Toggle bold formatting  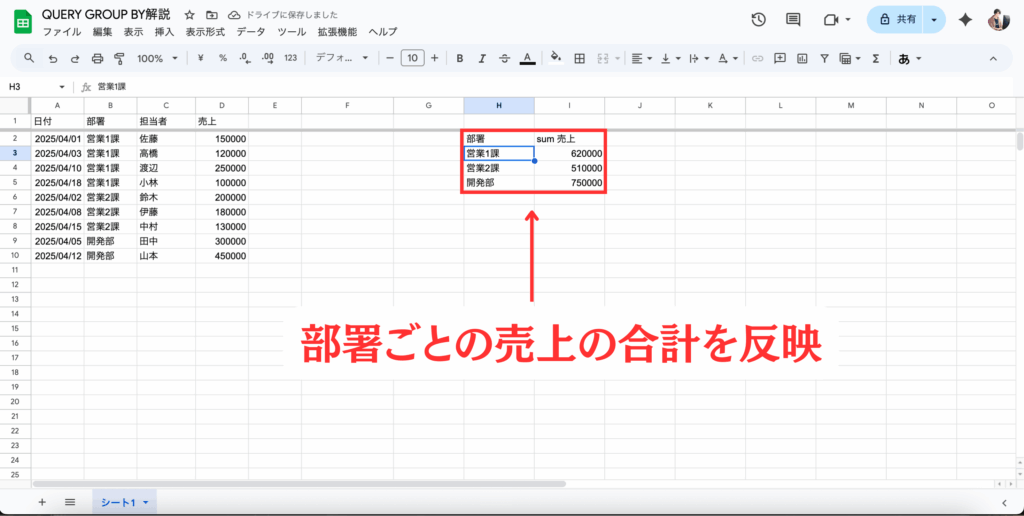[460, 59]
